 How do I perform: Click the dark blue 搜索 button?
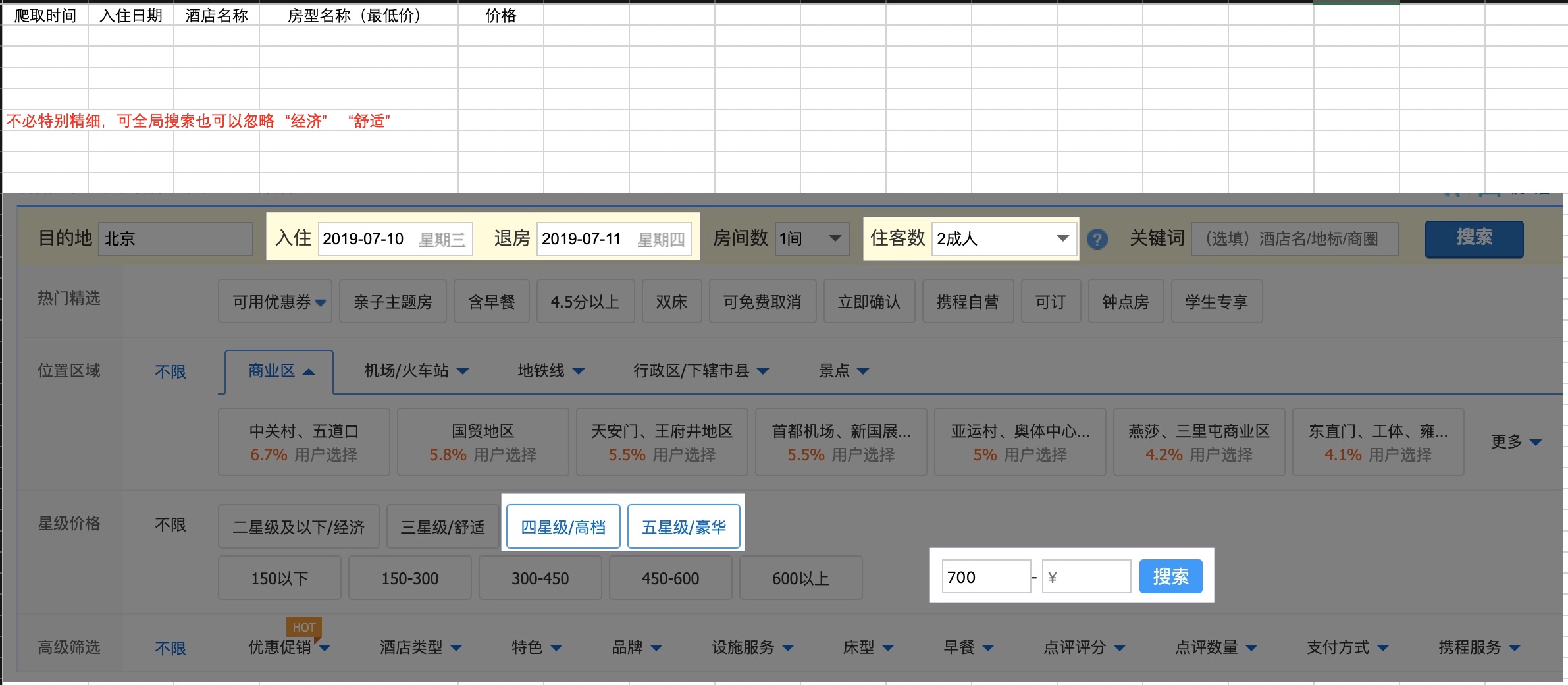point(1474,238)
